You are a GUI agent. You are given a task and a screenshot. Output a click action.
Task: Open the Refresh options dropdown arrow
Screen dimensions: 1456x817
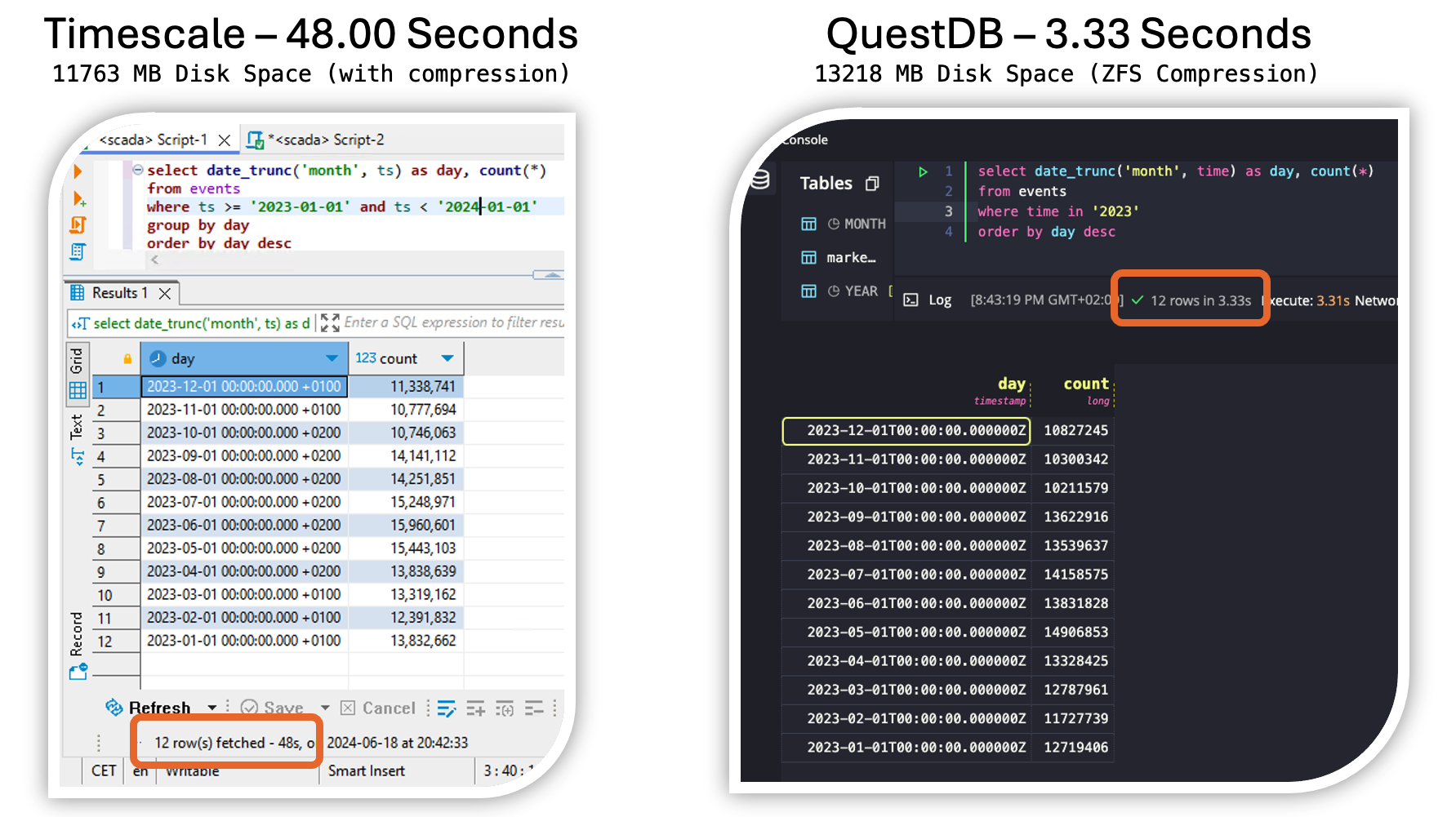click(212, 708)
